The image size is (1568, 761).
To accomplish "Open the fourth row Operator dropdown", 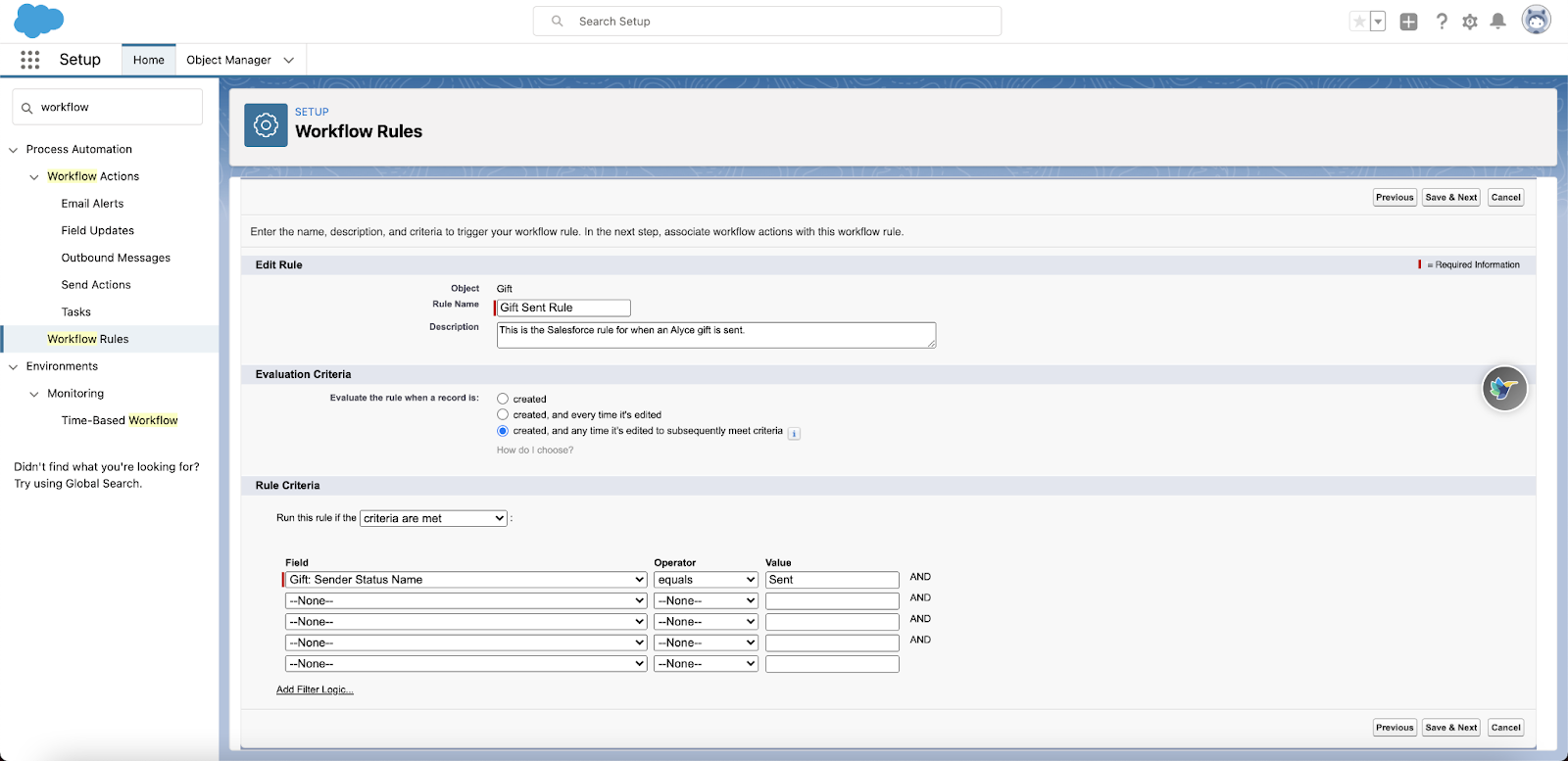I will 706,642.
